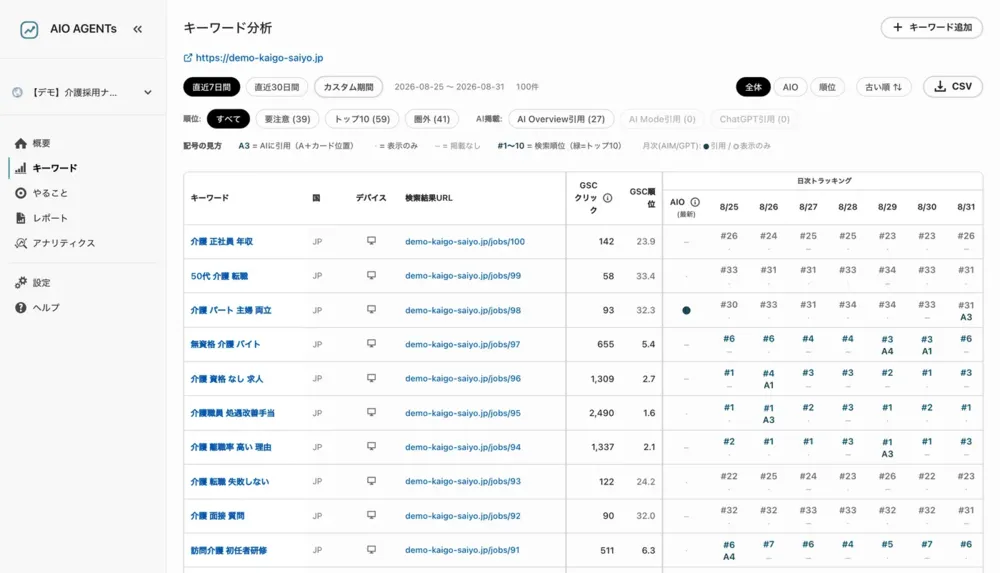This screenshot has width=1000, height=573.
Task: Open keyword 訪問介護 初任者研修
Action: pyautogui.click(x=228, y=551)
